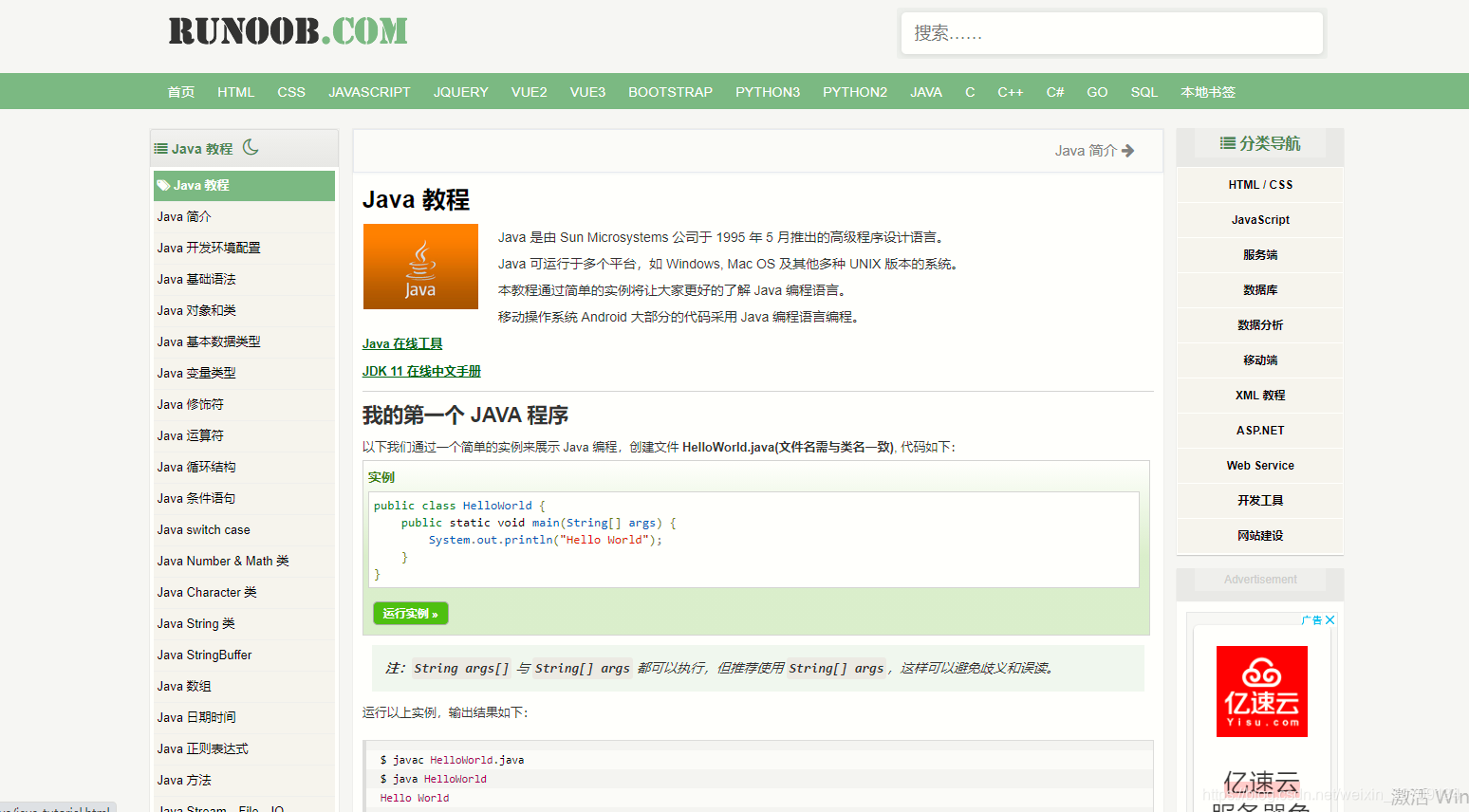Open JavaScript category on right
Image resolution: width=1469 pixels, height=812 pixels.
(x=1260, y=220)
